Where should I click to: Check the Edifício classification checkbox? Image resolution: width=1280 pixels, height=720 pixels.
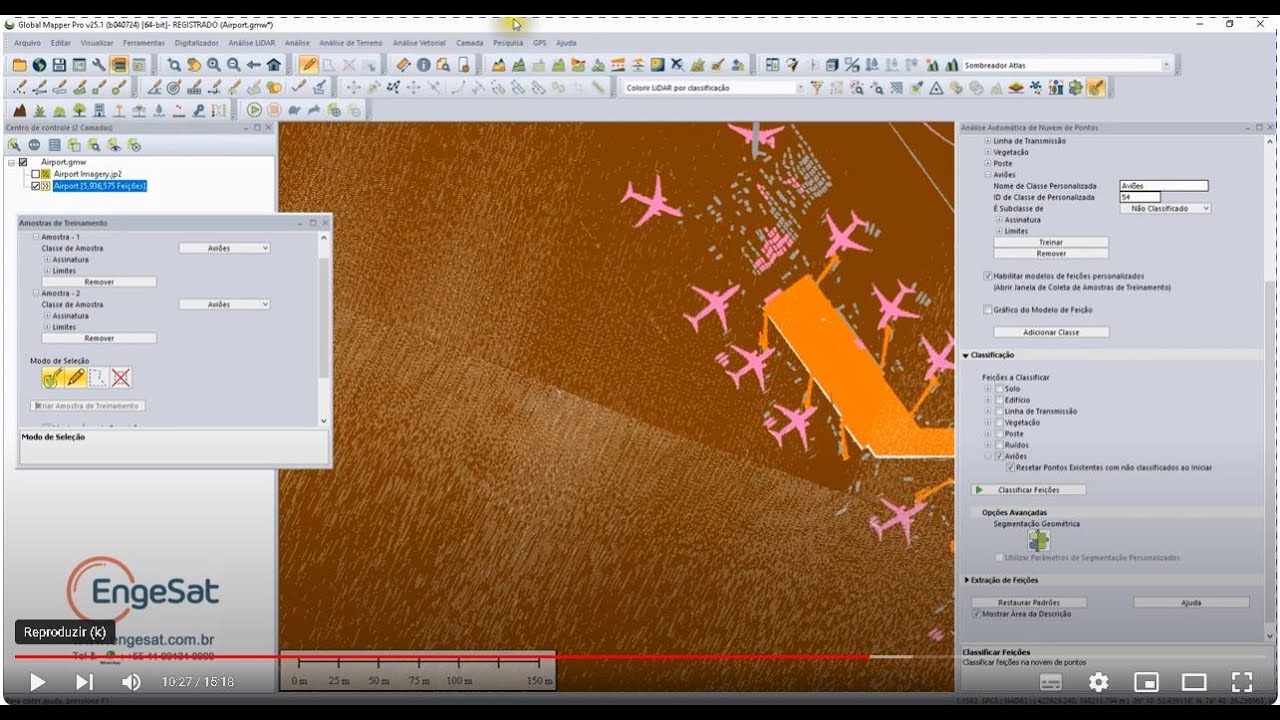pos(999,400)
